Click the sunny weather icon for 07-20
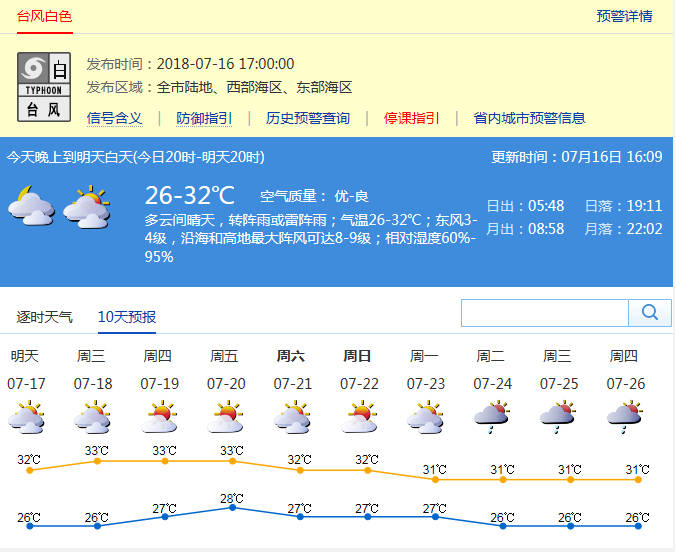 tap(226, 417)
